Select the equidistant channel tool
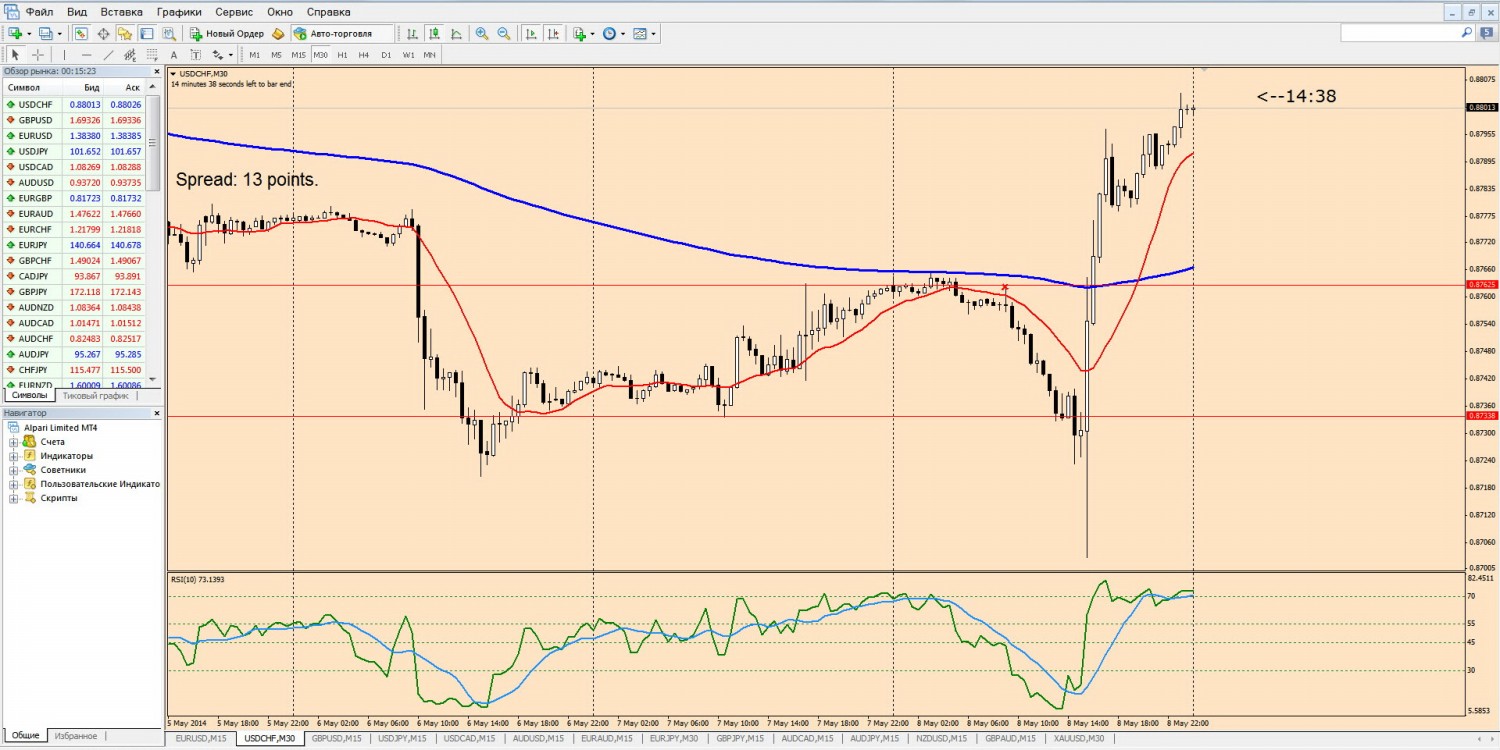 tap(130, 55)
